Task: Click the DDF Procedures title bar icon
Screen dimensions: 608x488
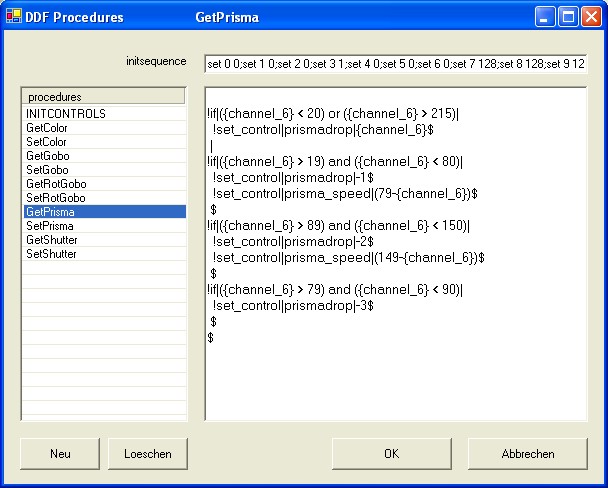Action: click(x=14, y=17)
